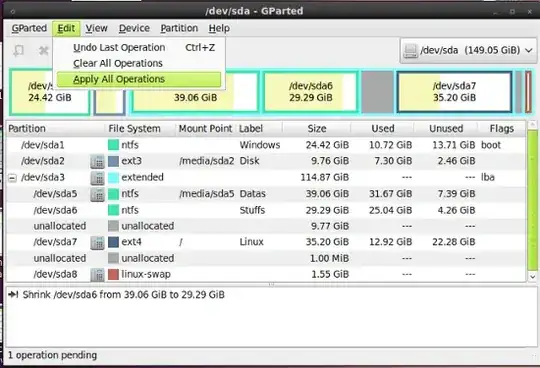The height and width of the screenshot is (368, 540).
Task: Click the mounted key icon for /dev/sda2
Action: [97, 161]
